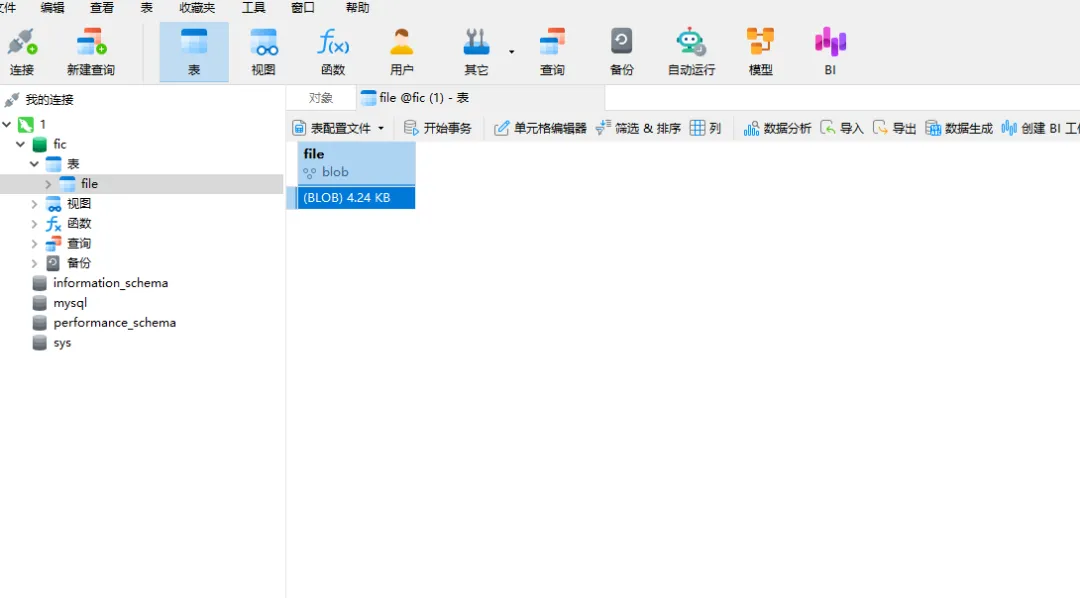Screen dimensions: 1080x598
Task: Select connection 1 in tree
Action: pyautogui.click(x=42, y=125)
